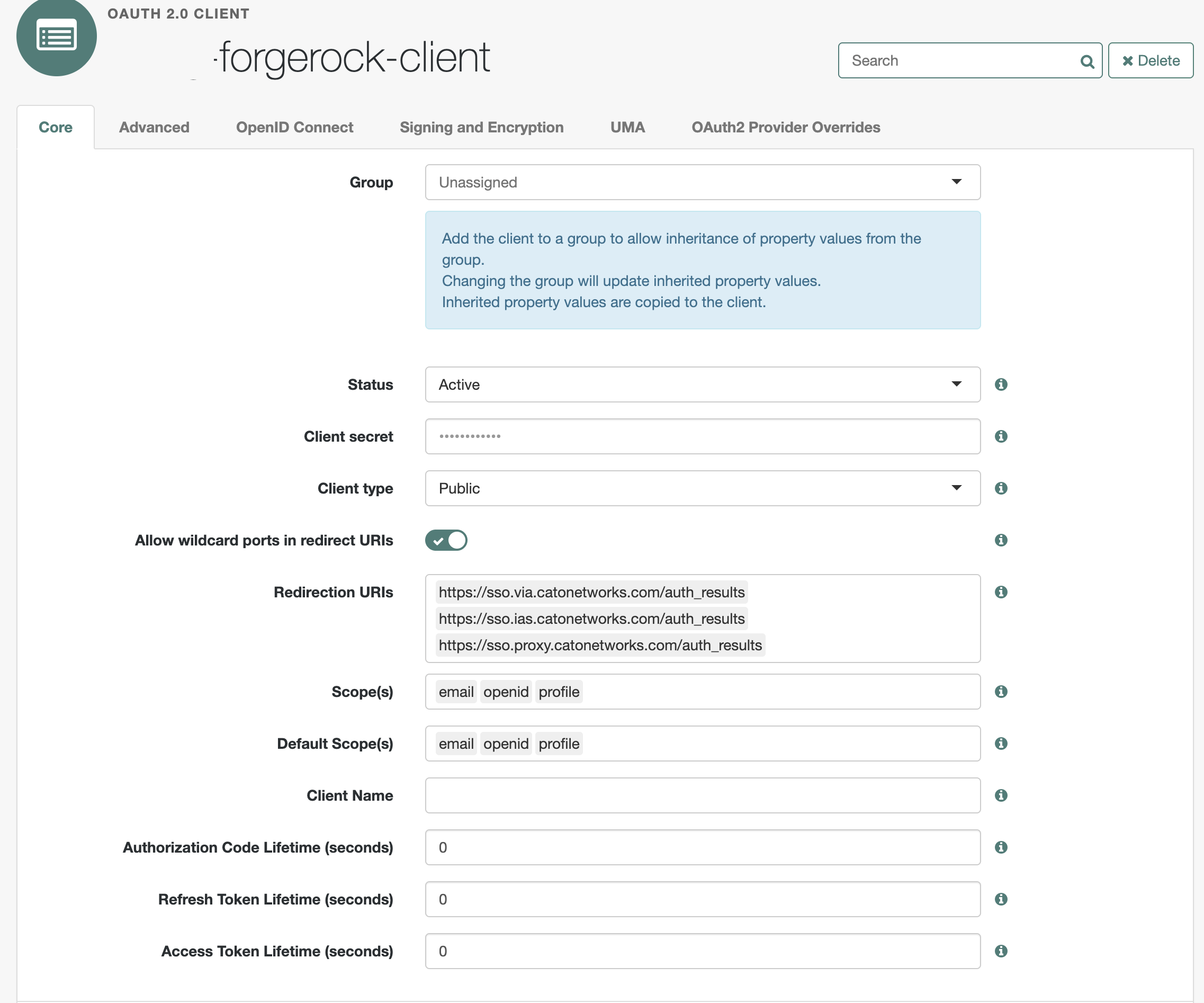Go to the Signing and Encryption tab
Image resolution: width=1204 pixels, height=1003 pixels.
point(481,127)
